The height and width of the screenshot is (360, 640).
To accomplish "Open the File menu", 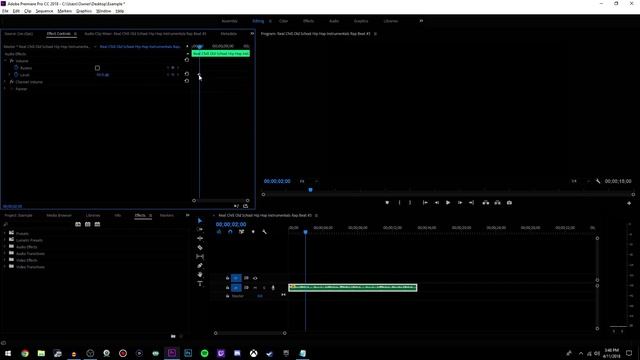I will point(5,11).
